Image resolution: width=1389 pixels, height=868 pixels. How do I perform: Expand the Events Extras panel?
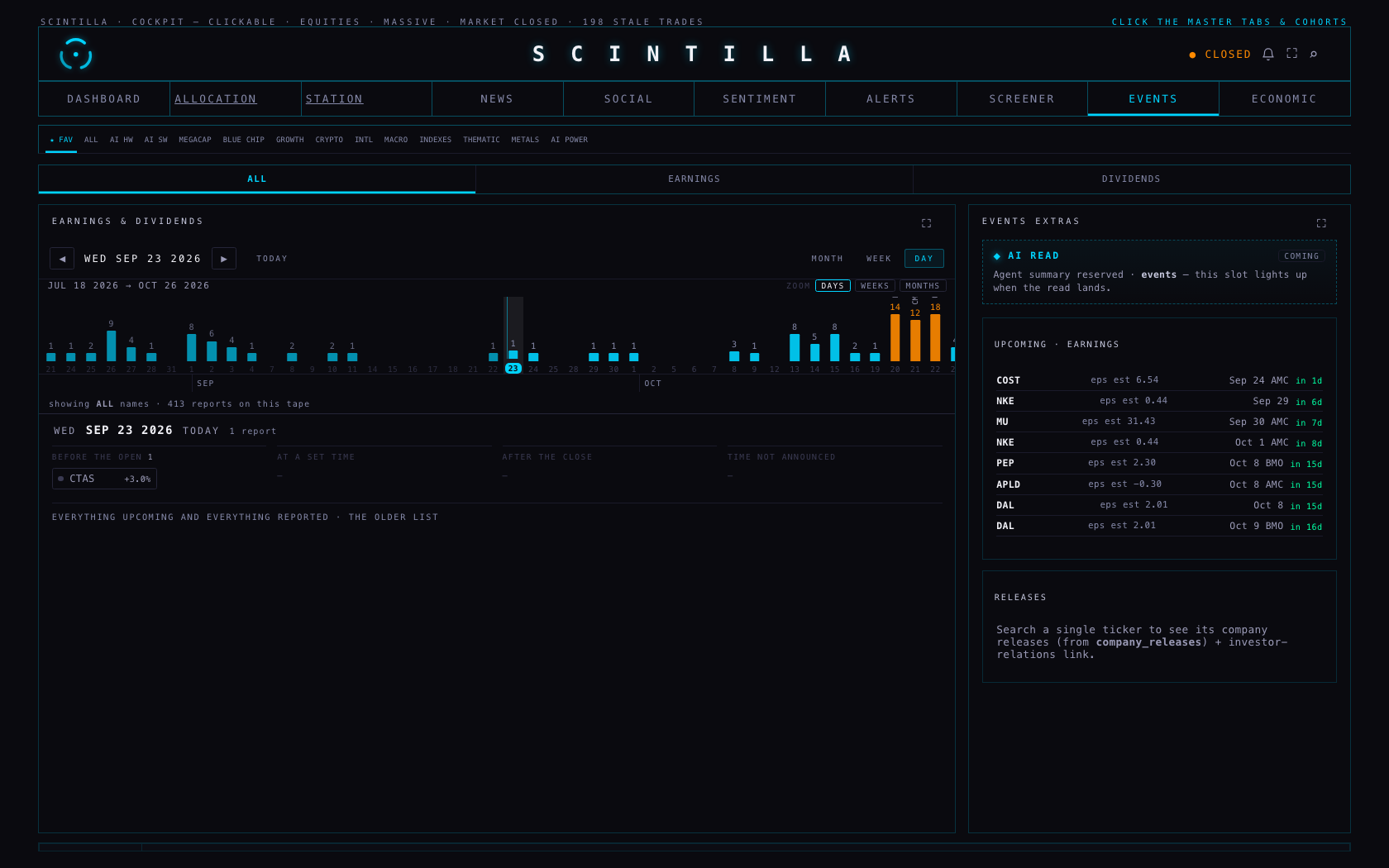(1321, 223)
